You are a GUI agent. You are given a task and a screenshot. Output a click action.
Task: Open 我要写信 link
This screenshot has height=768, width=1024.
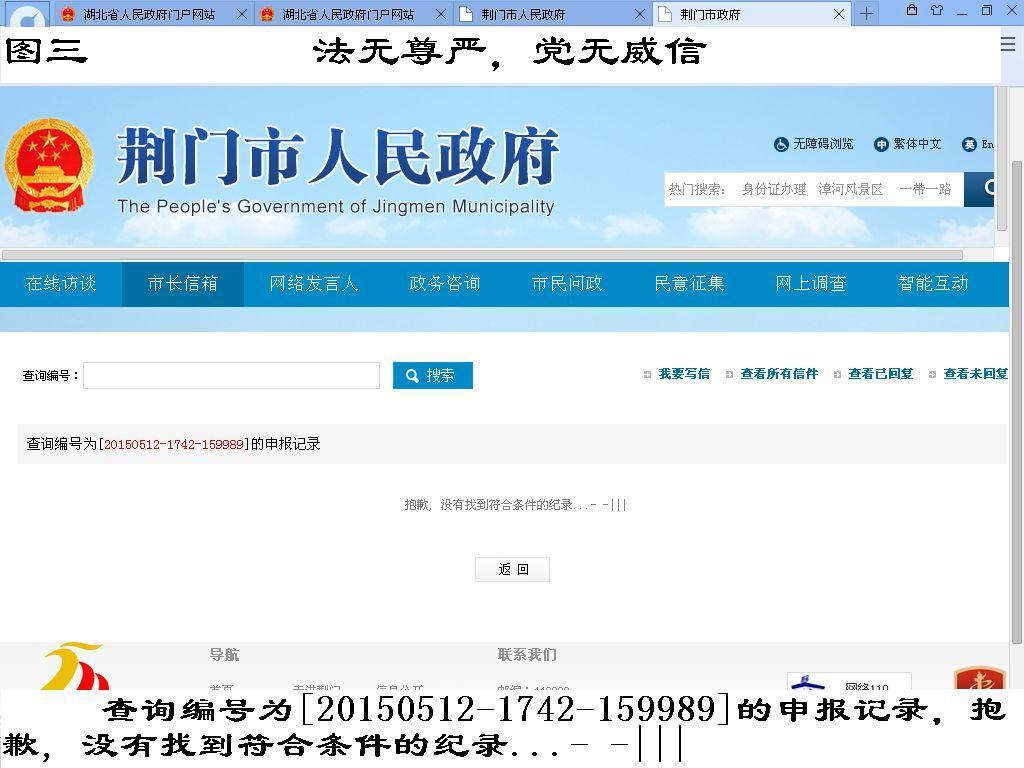tap(683, 374)
